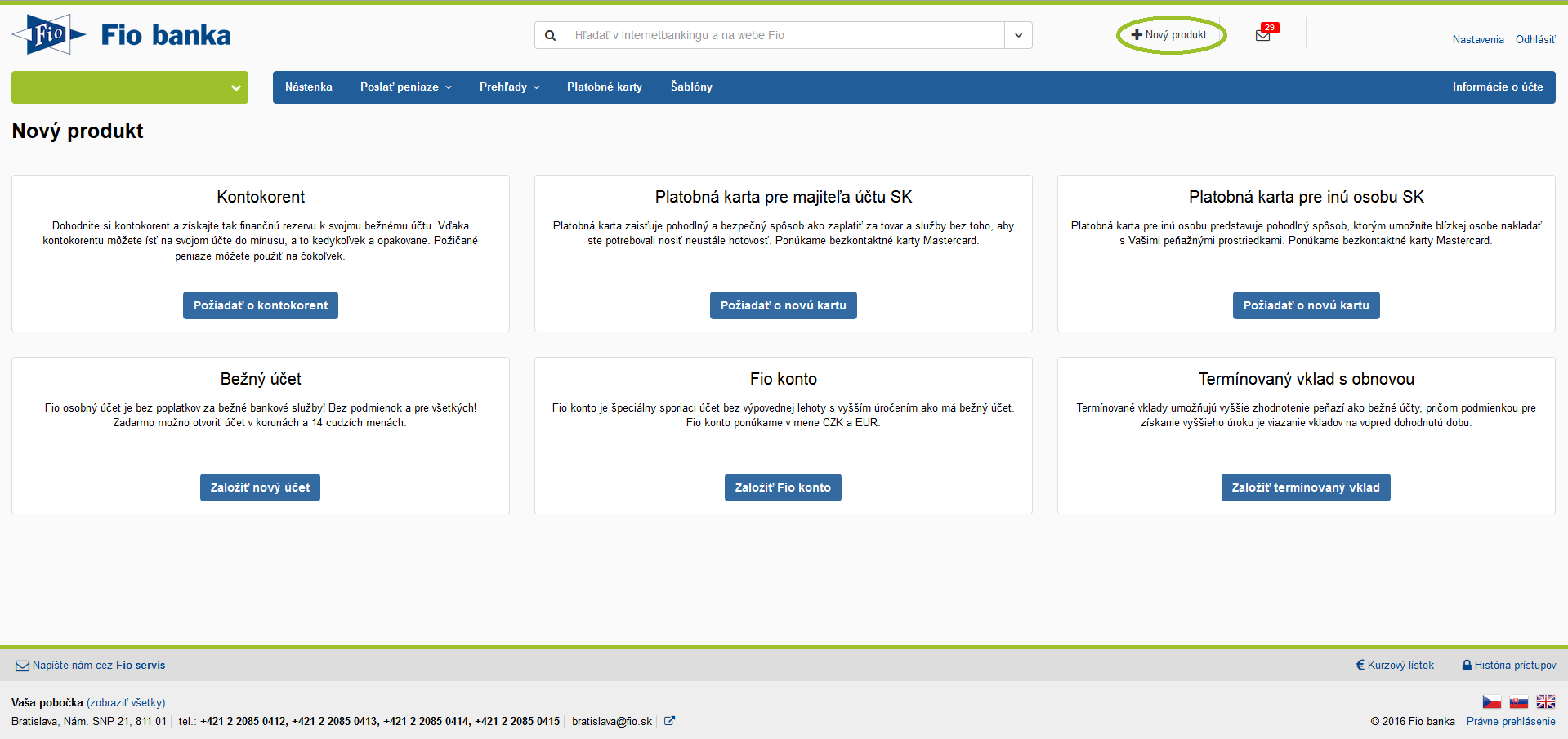
Task: Switch language with the Slovak flag
Action: (1519, 701)
